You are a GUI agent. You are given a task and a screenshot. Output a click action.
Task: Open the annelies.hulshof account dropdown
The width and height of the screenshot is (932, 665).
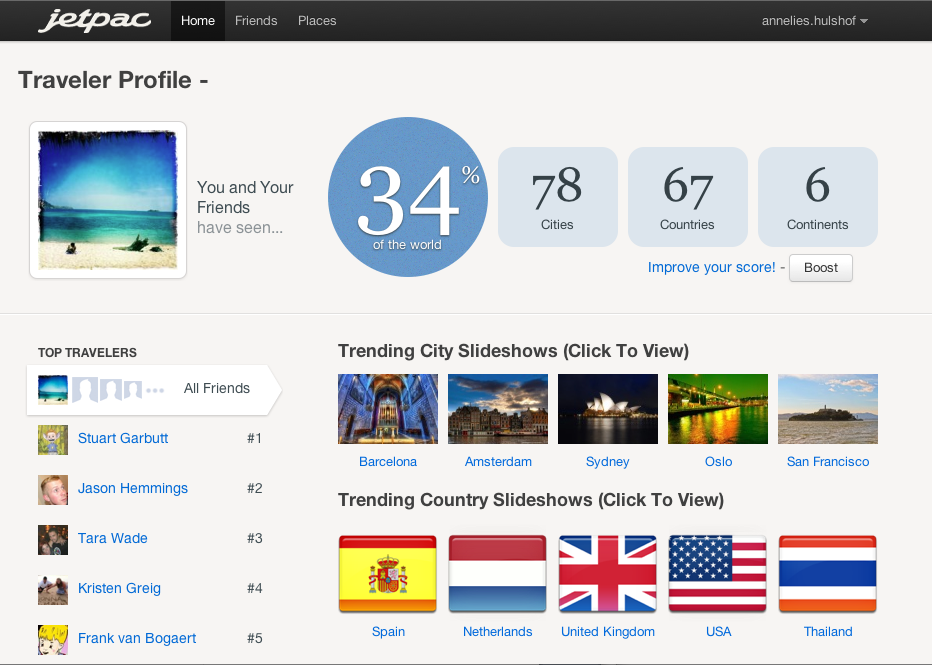[814, 21]
